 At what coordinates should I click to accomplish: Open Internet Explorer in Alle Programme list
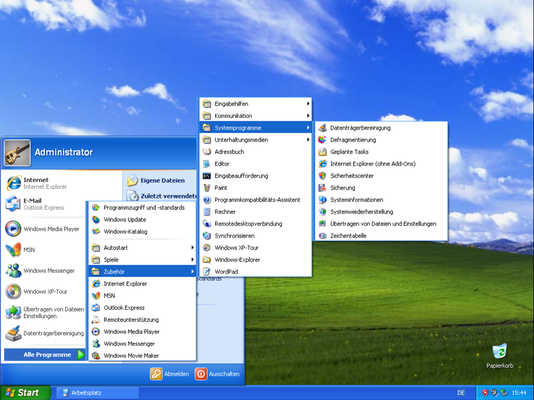tap(142, 284)
